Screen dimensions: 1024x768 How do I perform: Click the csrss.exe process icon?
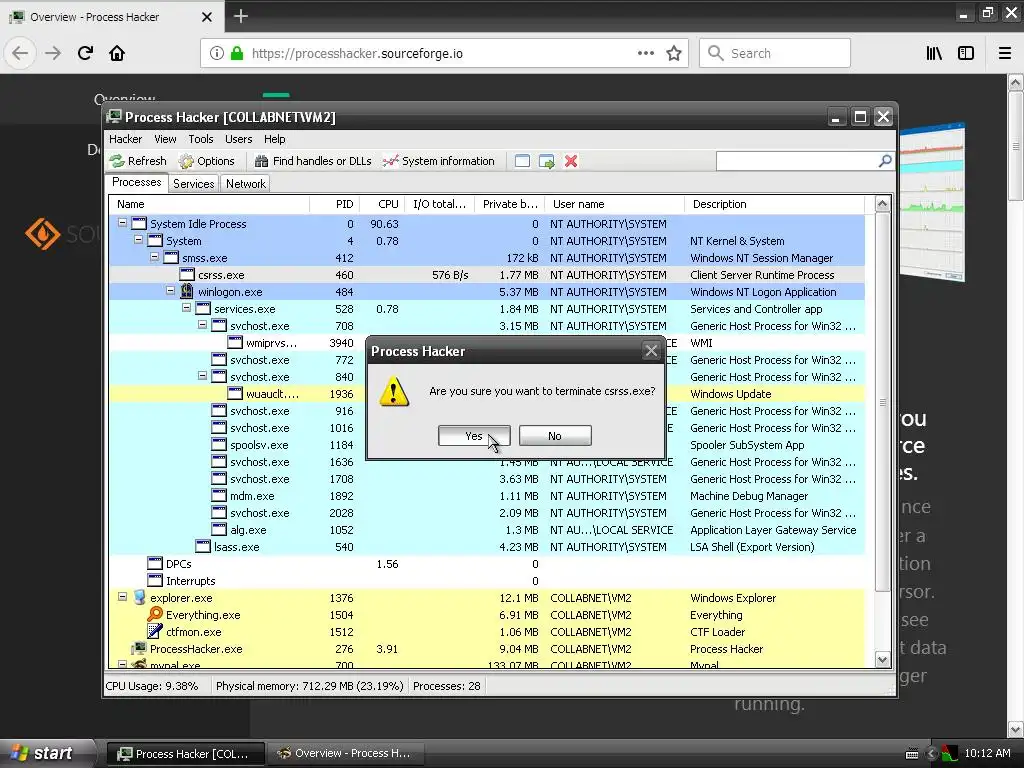(187, 274)
